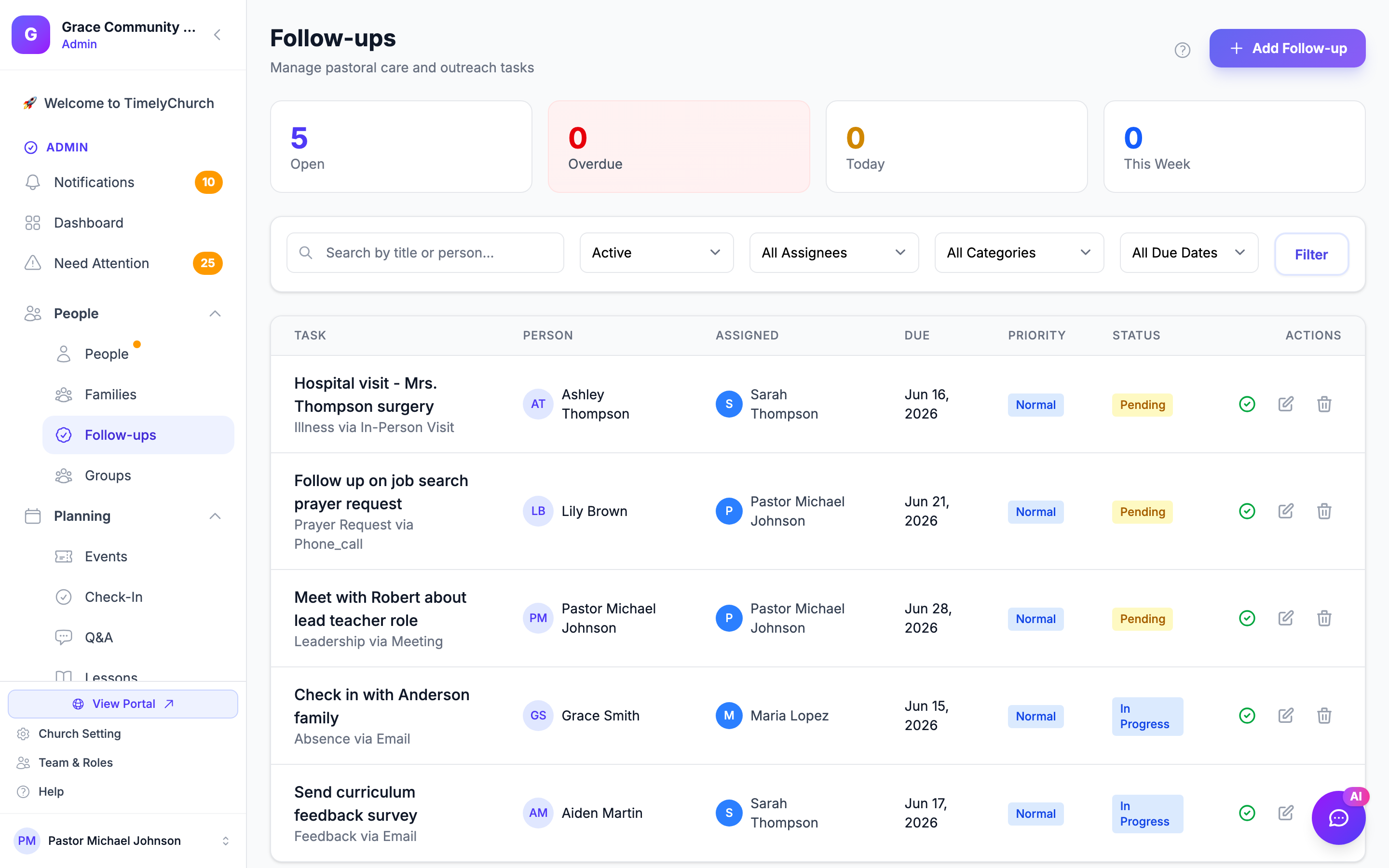The image size is (1389, 868).
Task: Mark Hospital visit task as complete
Action: (x=1247, y=404)
